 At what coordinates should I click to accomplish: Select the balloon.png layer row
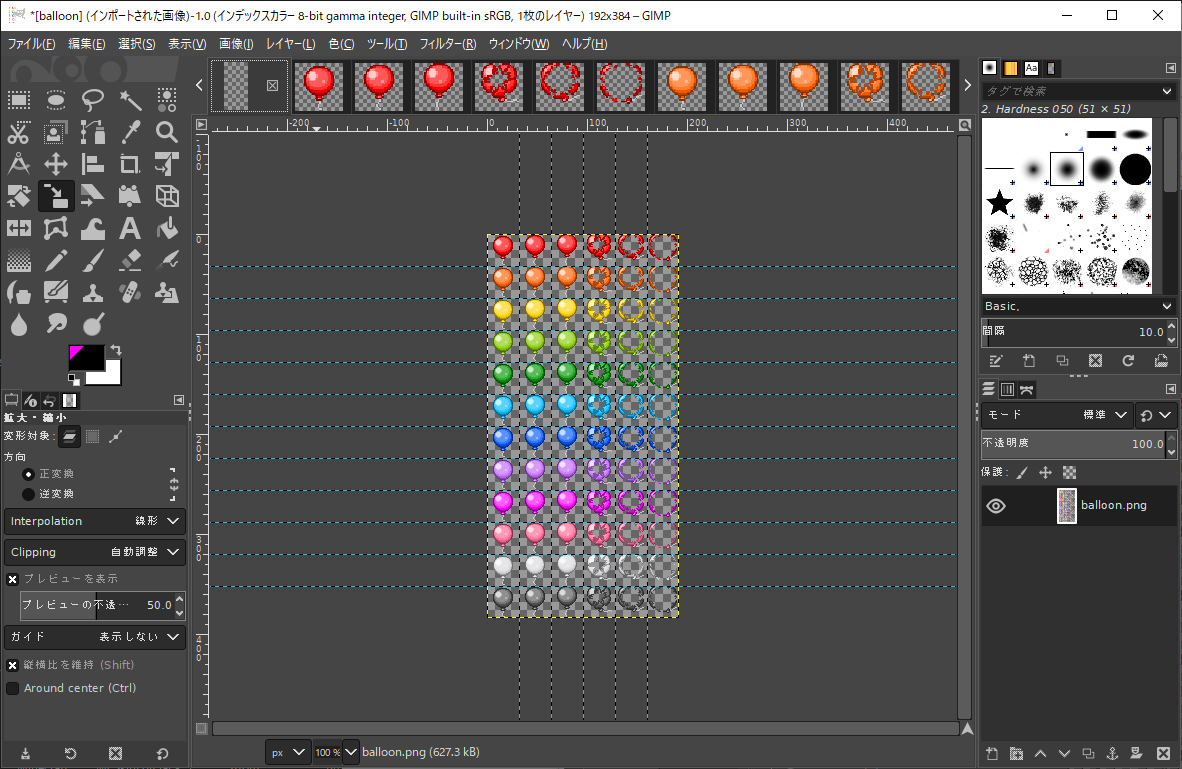coord(1078,506)
